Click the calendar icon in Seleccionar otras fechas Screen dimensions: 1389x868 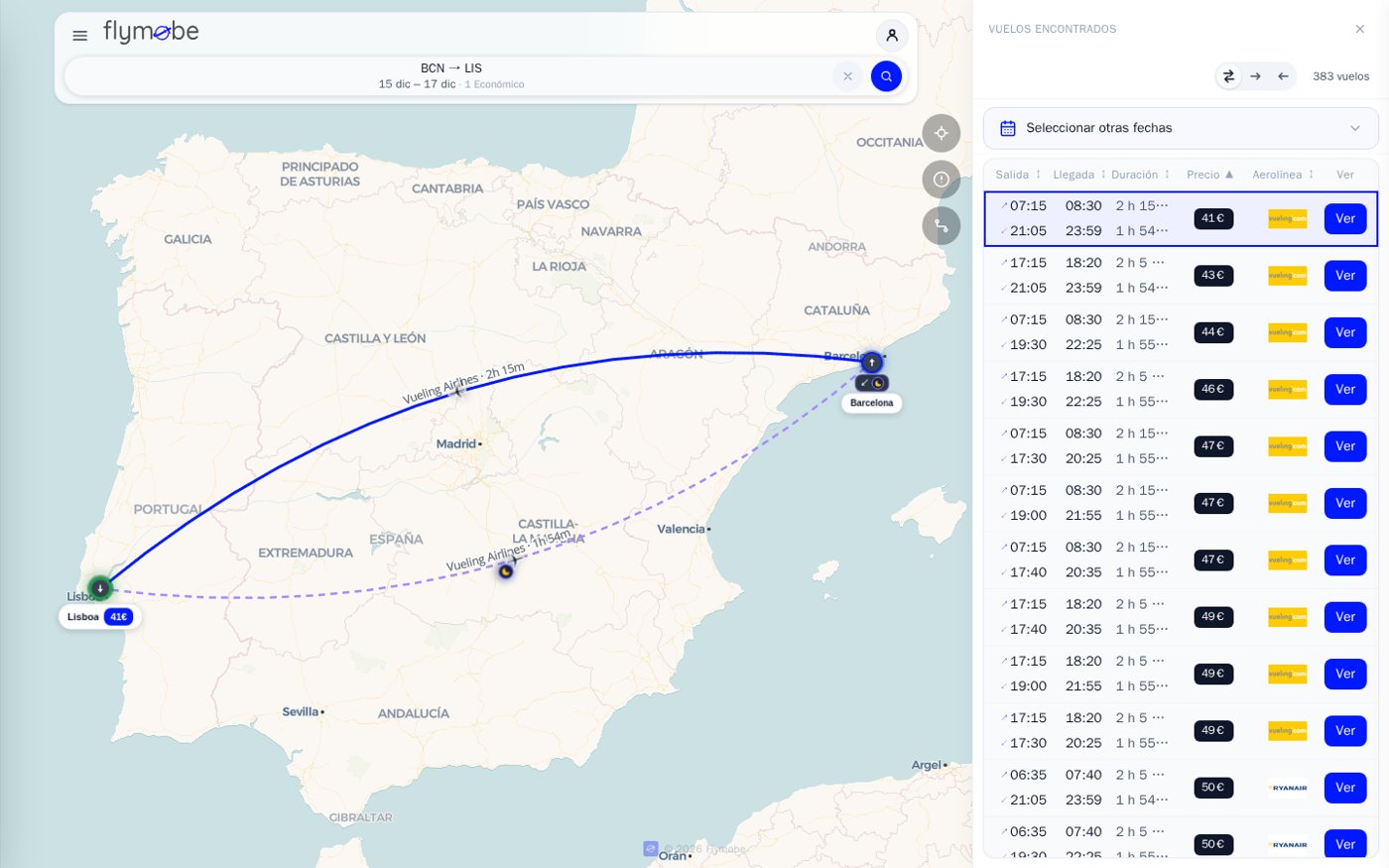(1008, 128)
